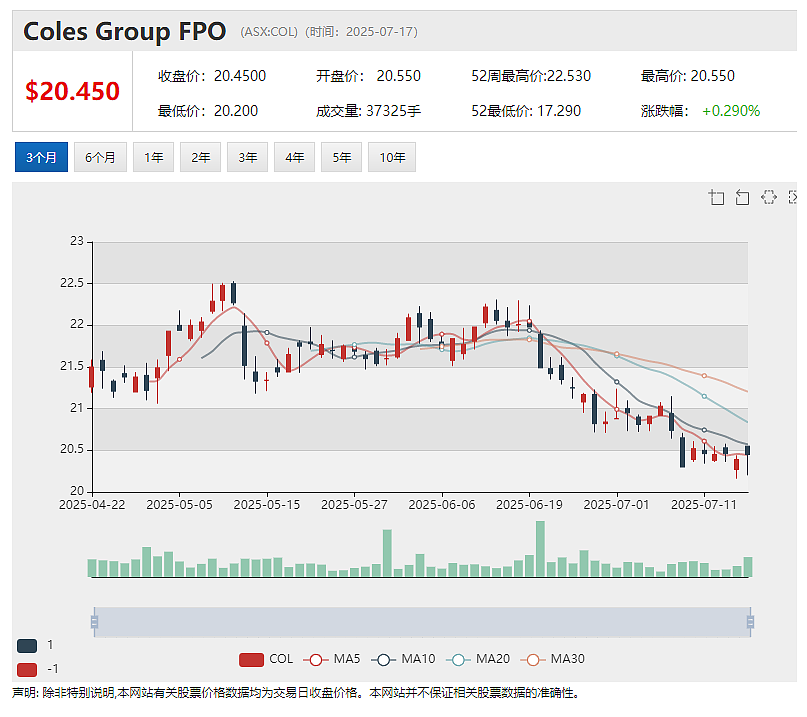The width and height of the screenshot is (807, 717).
Task: Click the 最高价: 20.550 value
Action: pyautogui.click(x=688, y=76)
